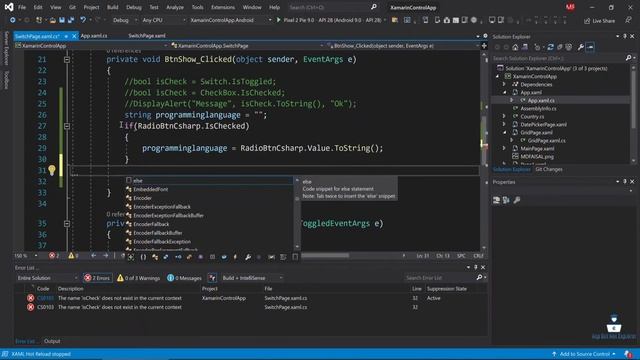Image resolution: width=640 pixels, height=360 pixels.
Task: Open Entire Solution scope dropdown
Action: click(x=47, y=278)
